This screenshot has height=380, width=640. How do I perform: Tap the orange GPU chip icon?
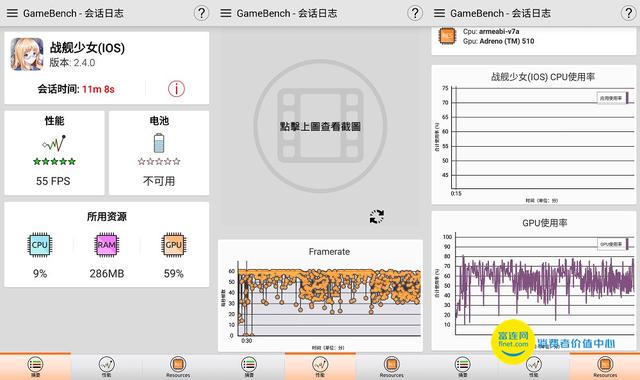[173, 244]
